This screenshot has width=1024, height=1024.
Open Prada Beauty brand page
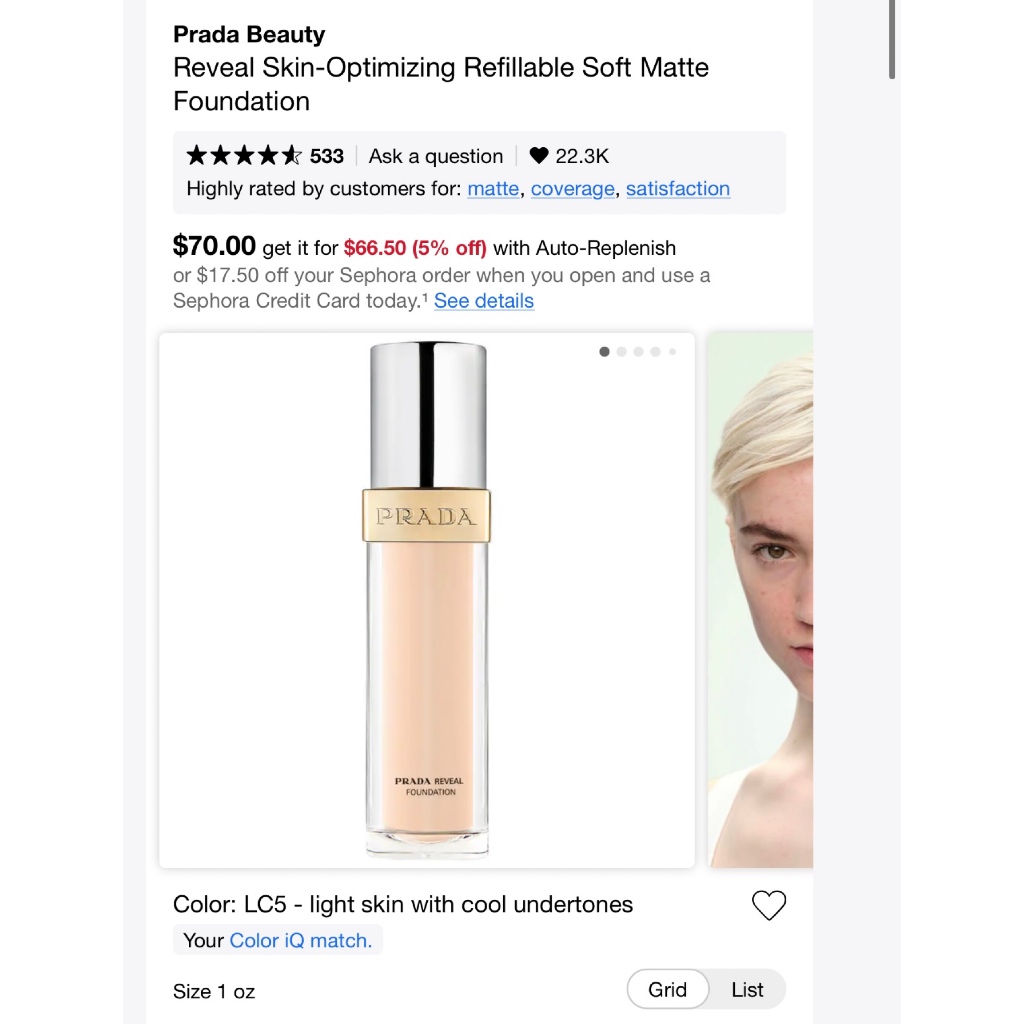click(x=249, y=34)
